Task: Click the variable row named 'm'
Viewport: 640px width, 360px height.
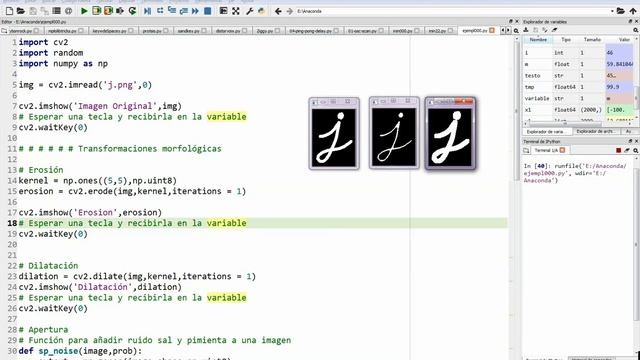Action: [578, 64]
